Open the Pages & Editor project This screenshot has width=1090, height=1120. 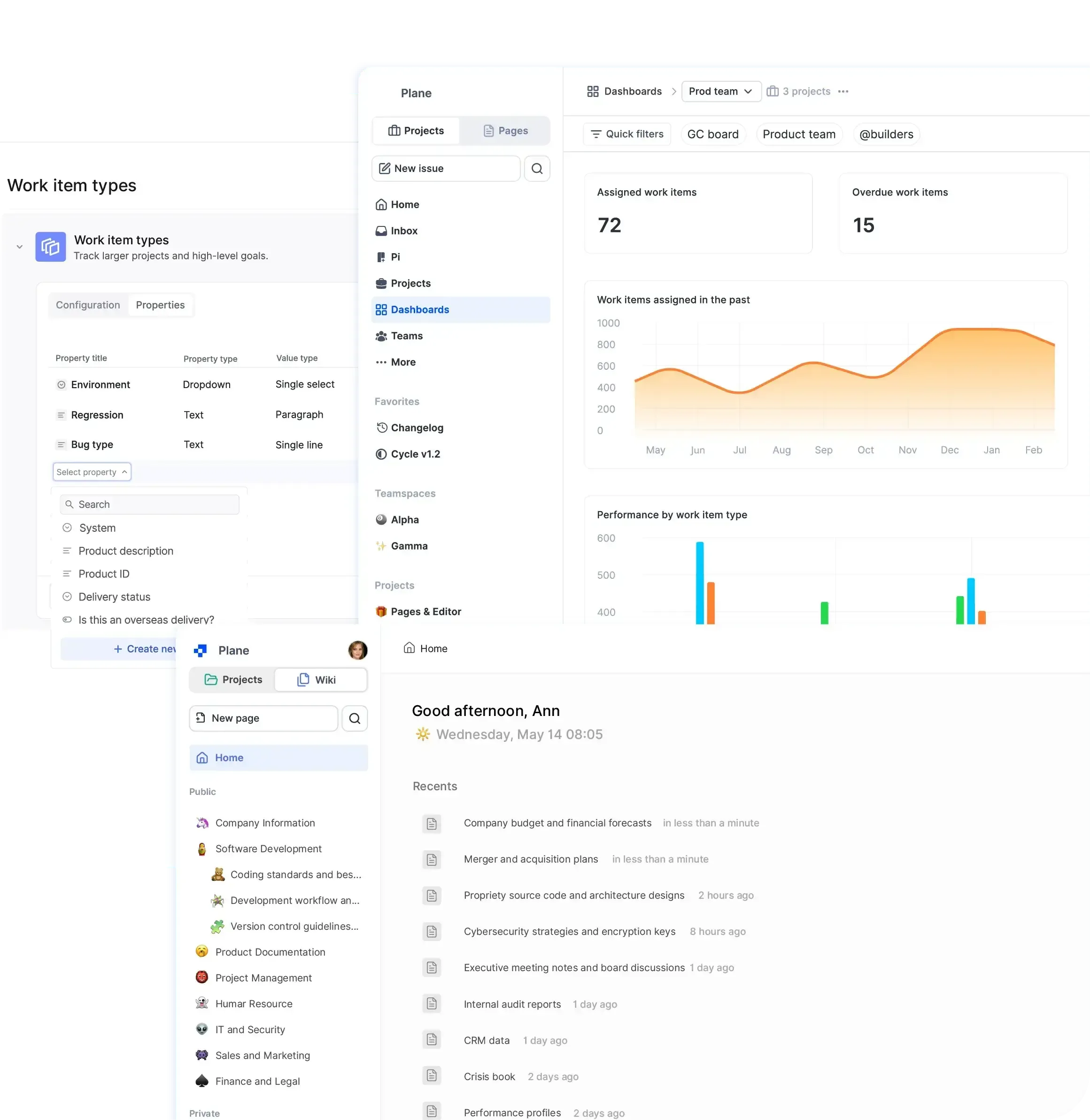click(x=426, y=611)
